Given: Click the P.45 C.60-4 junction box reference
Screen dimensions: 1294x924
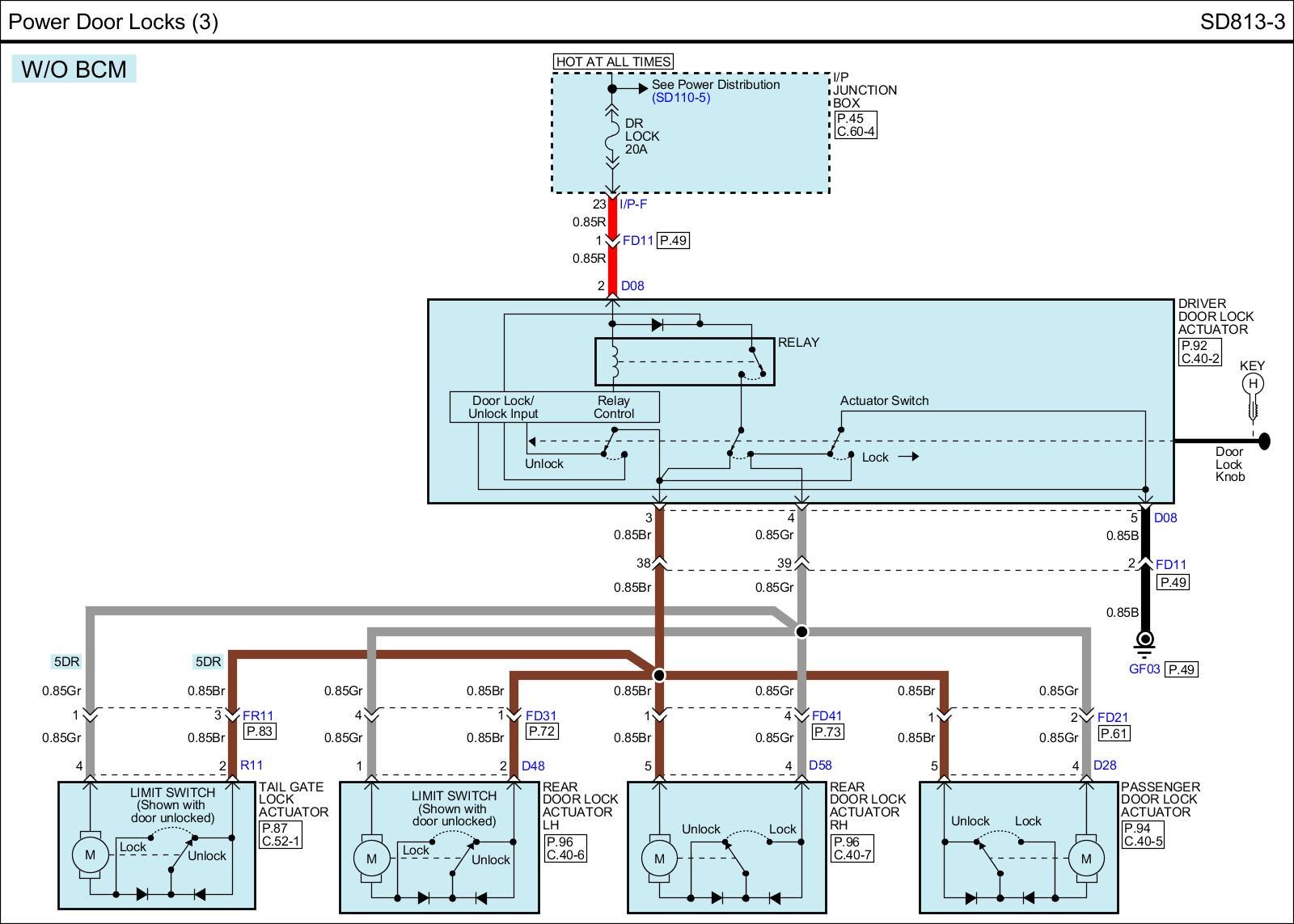Looking at the screenshot, I should point(856,124).
